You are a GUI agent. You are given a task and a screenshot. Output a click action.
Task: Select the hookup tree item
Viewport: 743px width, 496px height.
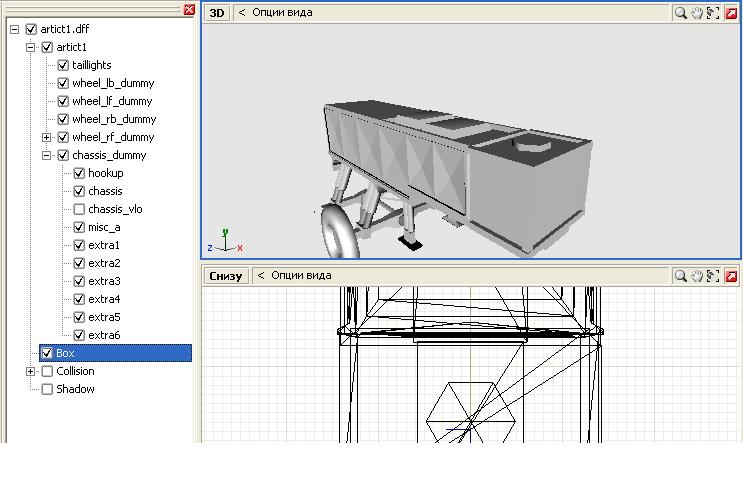click(x=105, y=173)
